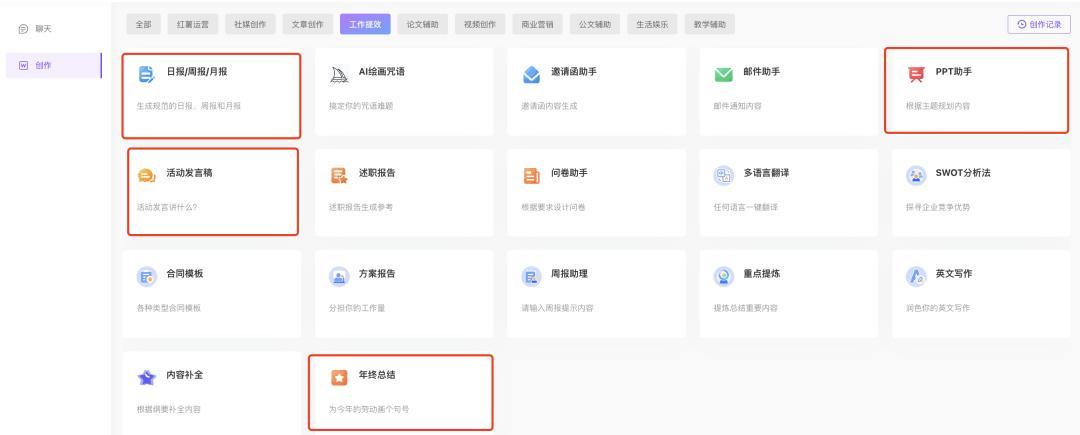
Task: Open the 日报/周报/月报 card title
Action: coord(197,72)
